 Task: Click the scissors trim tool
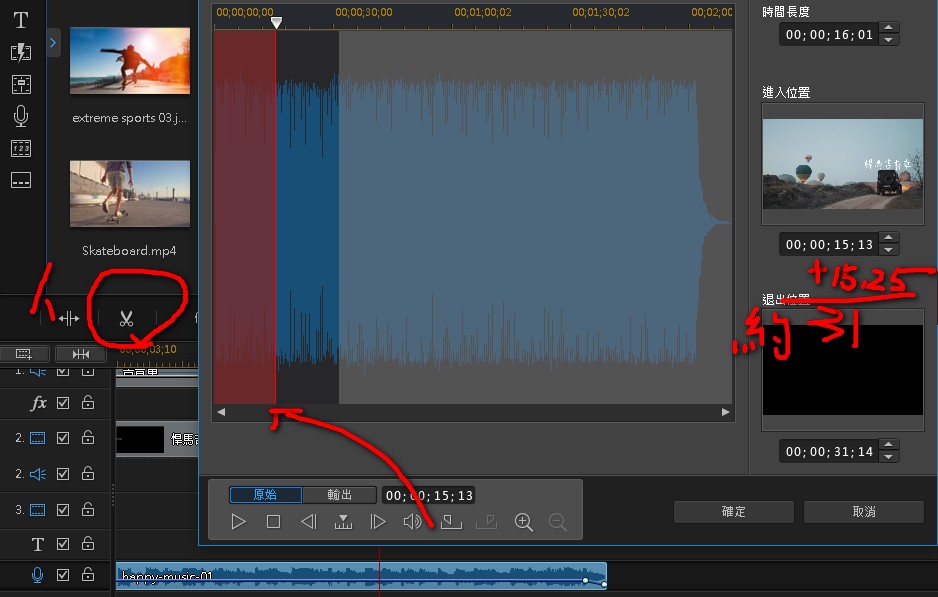click(126, 319)
